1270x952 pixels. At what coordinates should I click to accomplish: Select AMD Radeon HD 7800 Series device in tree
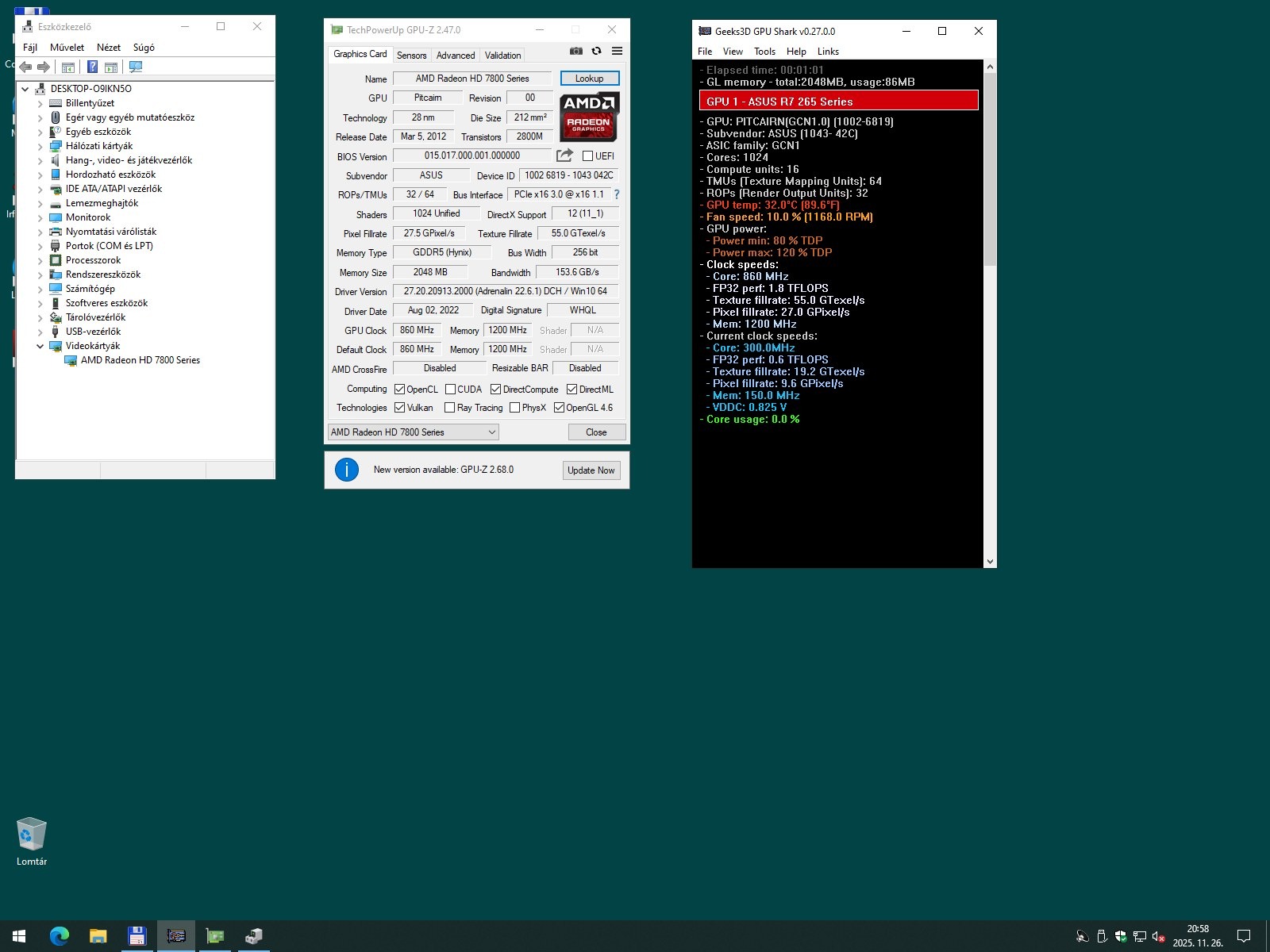(140, 360)
